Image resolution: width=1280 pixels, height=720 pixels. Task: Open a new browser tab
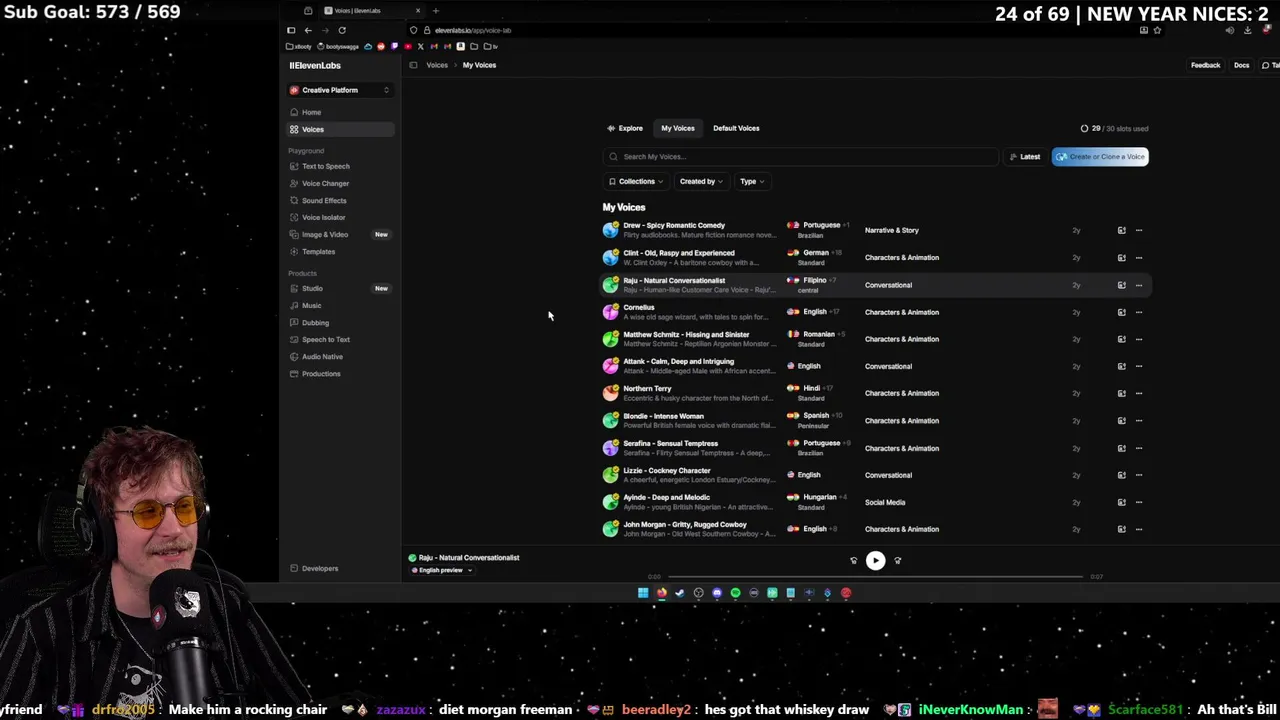point(435,10)
